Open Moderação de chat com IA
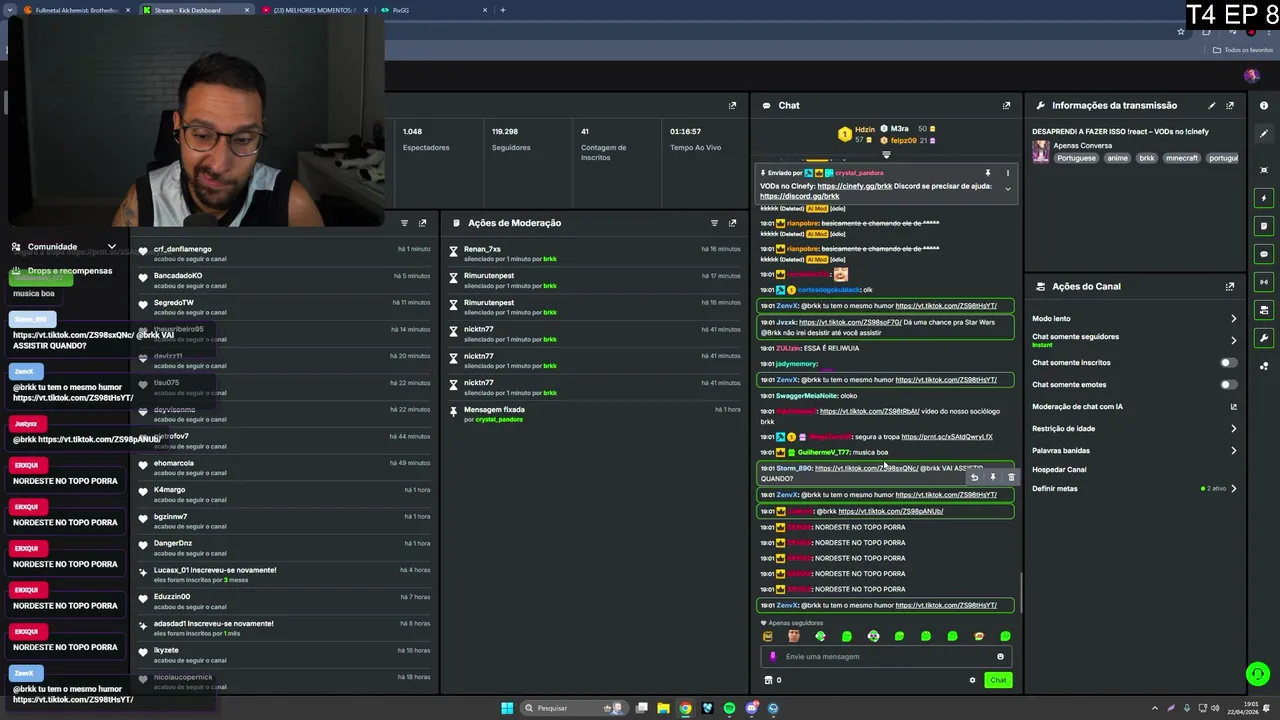Image resolution: width=1280 pixels, height=720 pixels. 1134,407
